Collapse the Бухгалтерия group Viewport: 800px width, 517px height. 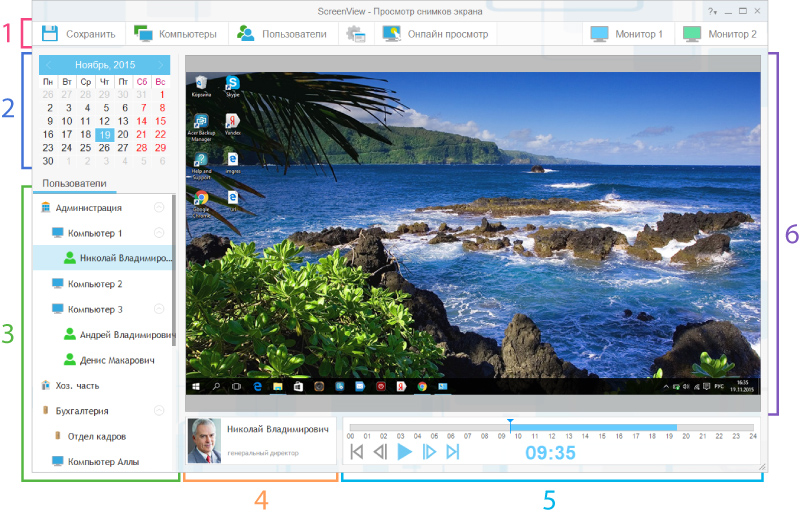pos(159,411)
